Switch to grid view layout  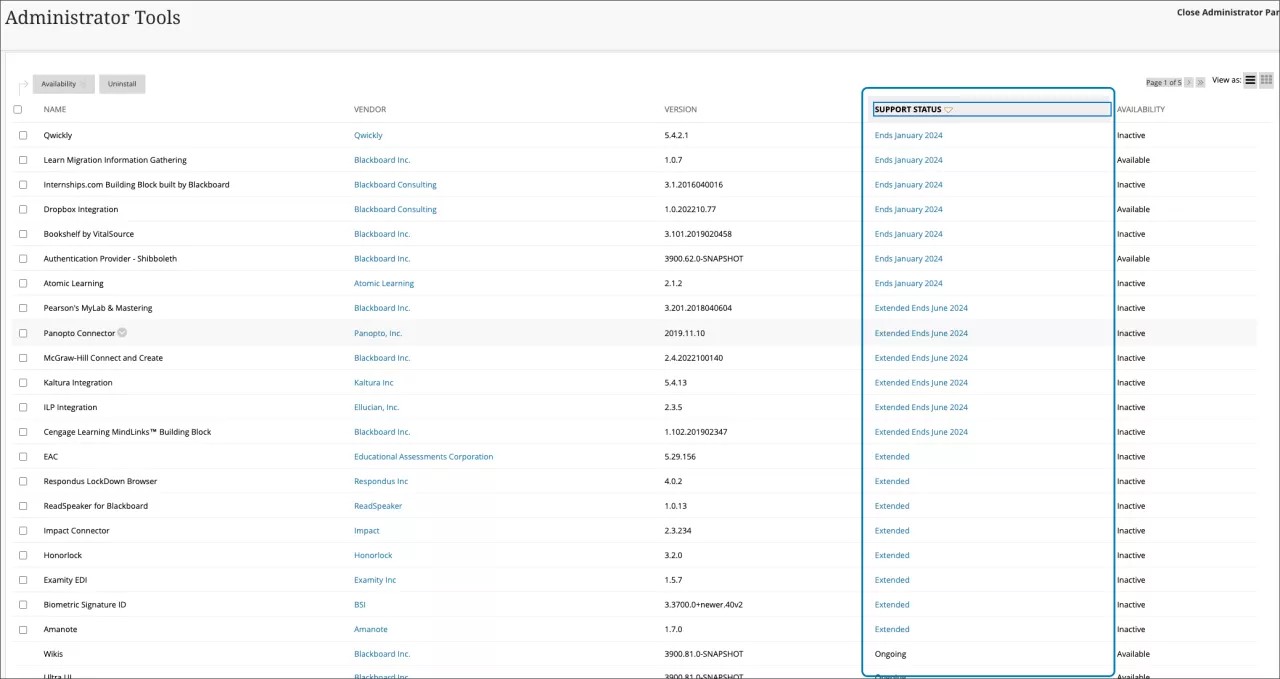click(x=1266, y=81)
